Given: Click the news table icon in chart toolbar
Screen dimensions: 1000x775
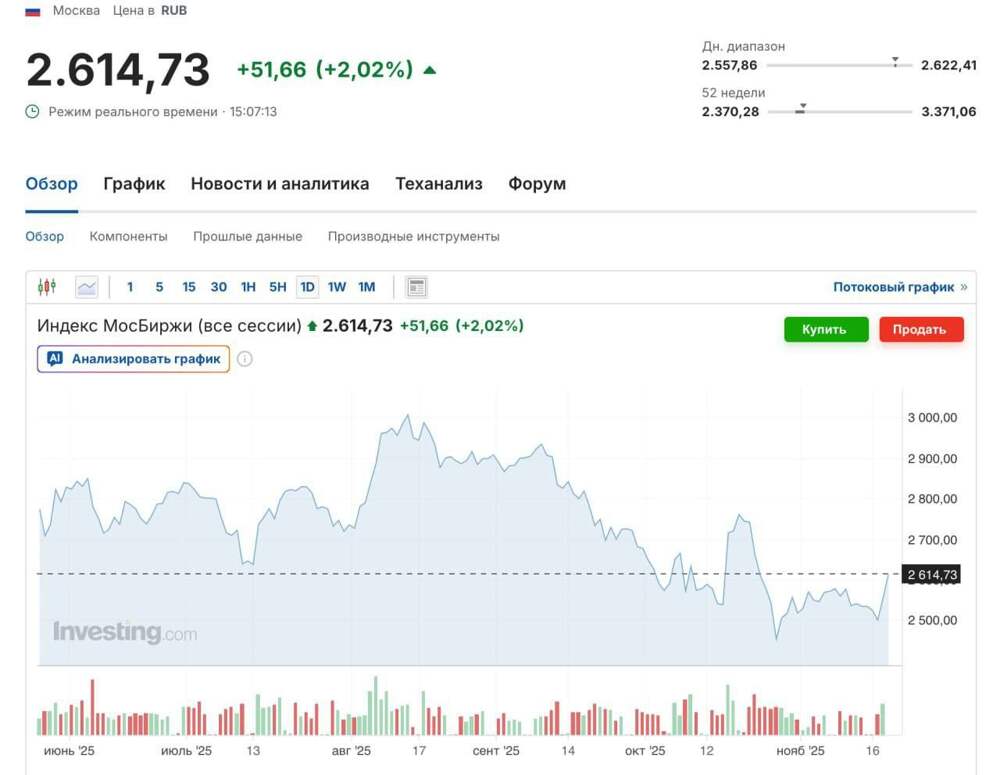Looking at the screenshot, I should tap(417, 287).
